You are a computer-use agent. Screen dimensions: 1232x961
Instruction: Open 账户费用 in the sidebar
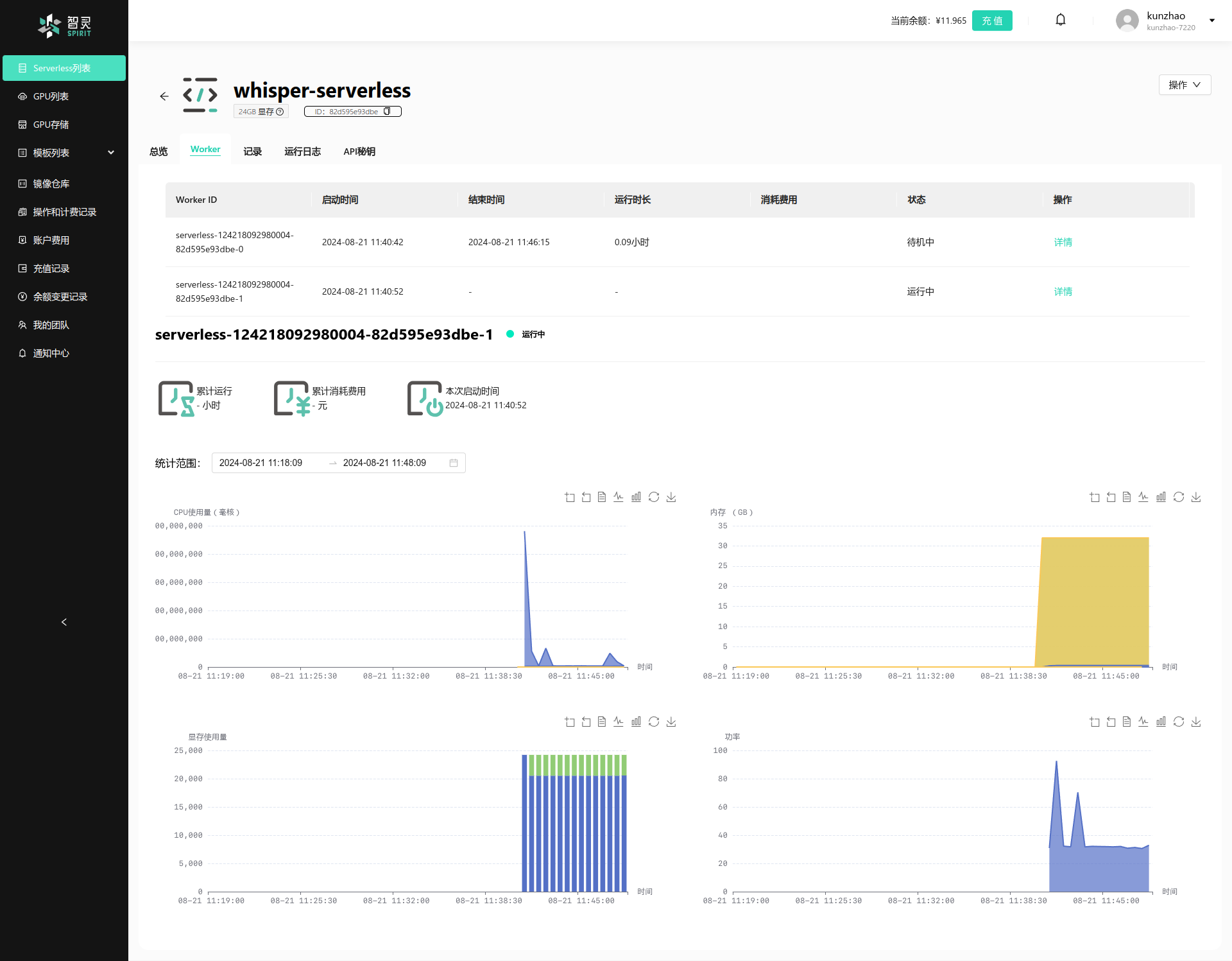[x=64, y=240]
